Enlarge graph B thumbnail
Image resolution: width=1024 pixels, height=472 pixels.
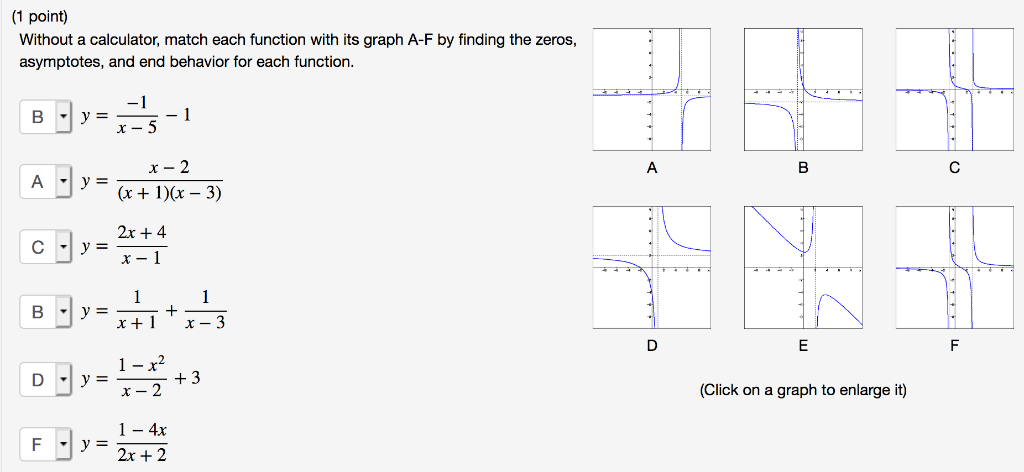803,90
